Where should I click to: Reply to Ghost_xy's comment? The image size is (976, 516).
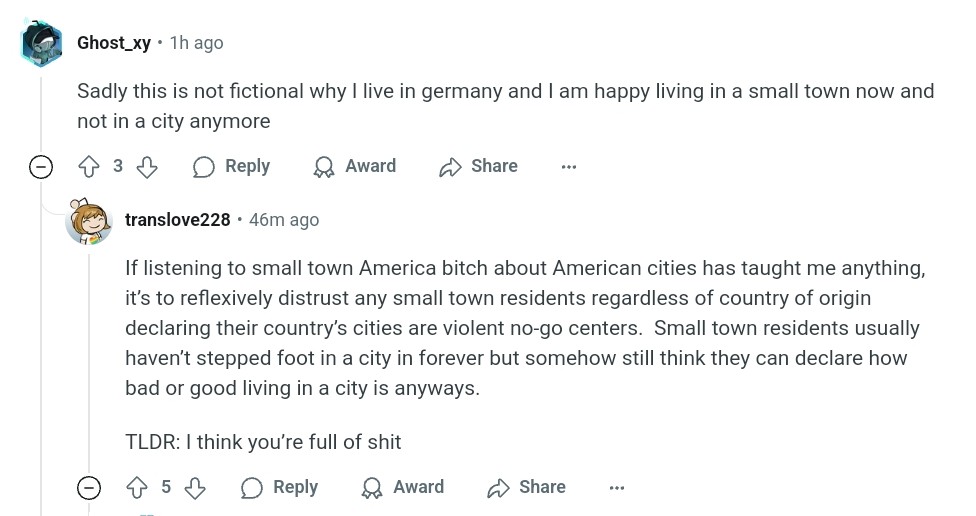(232, 167)
